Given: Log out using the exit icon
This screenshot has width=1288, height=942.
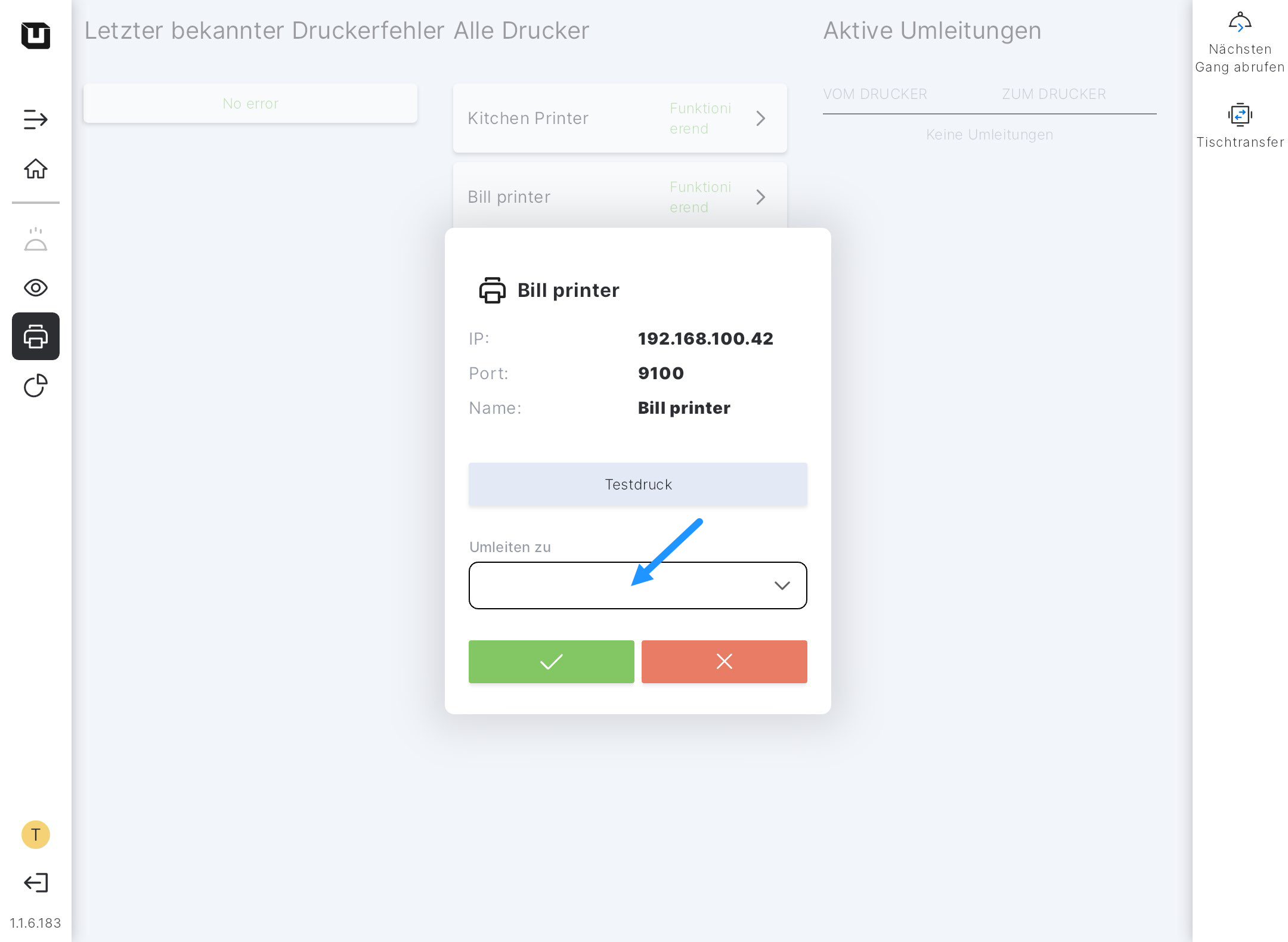Looking at the screenshot, I should pyautogui.click(x=35, y=882).
